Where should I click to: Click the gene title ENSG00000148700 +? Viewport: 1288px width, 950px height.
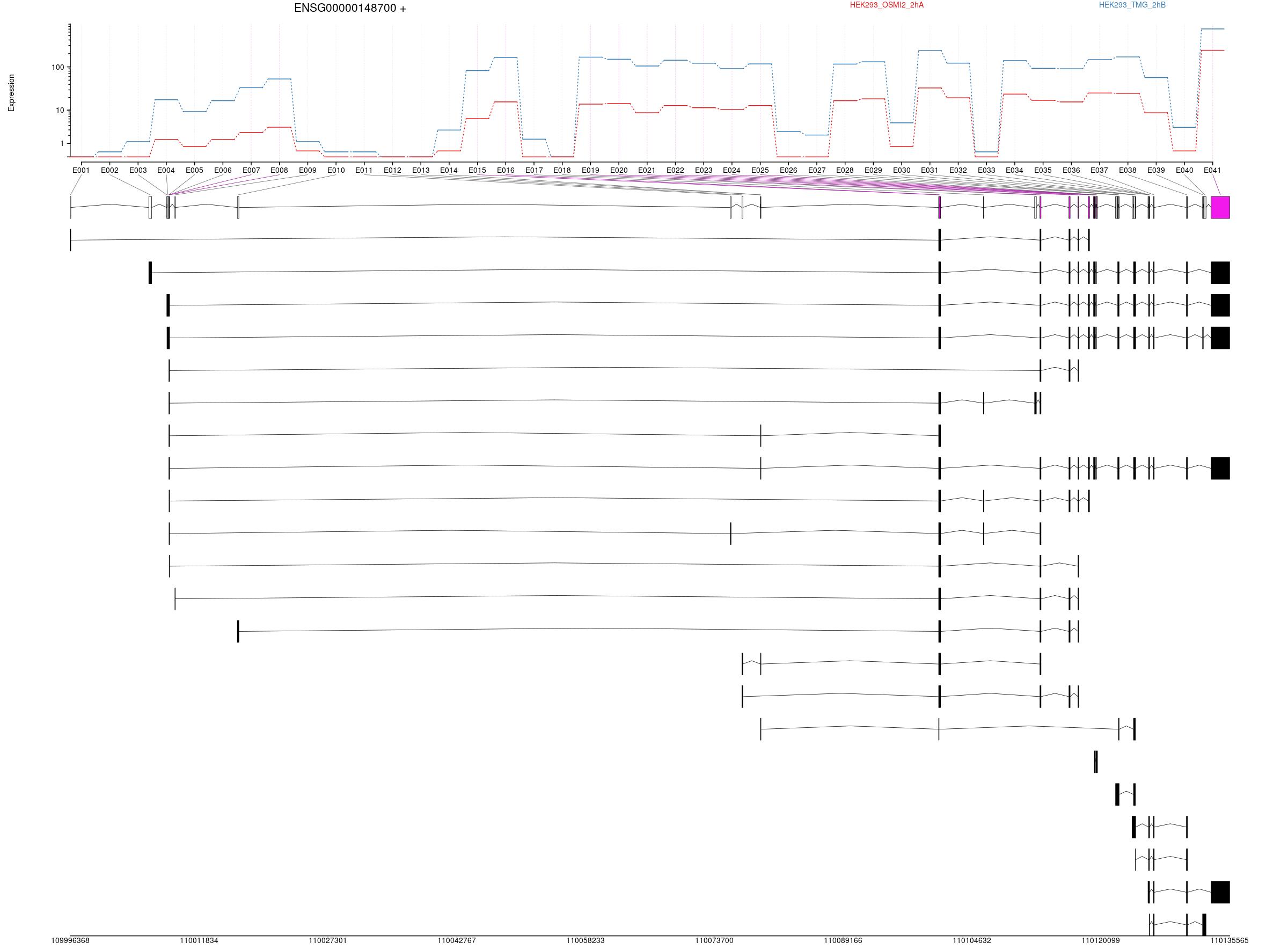coord(349,8)
